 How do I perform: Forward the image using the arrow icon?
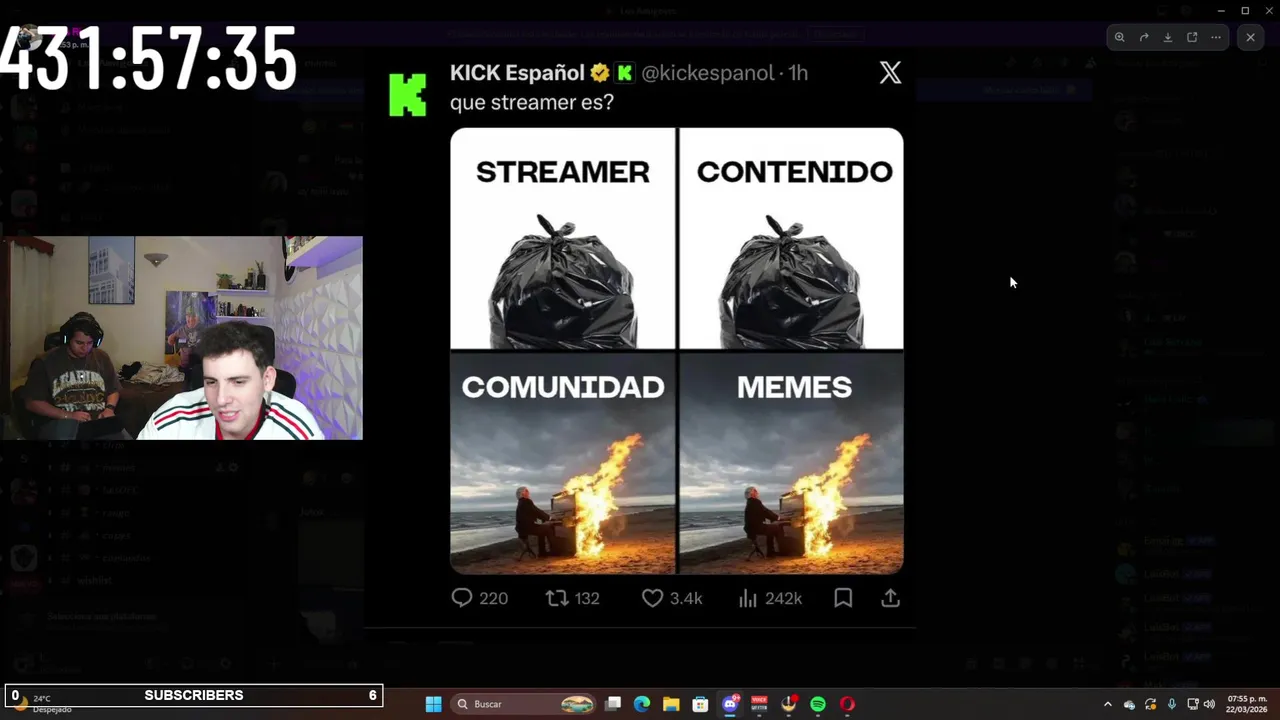(x=1144, y=37)
